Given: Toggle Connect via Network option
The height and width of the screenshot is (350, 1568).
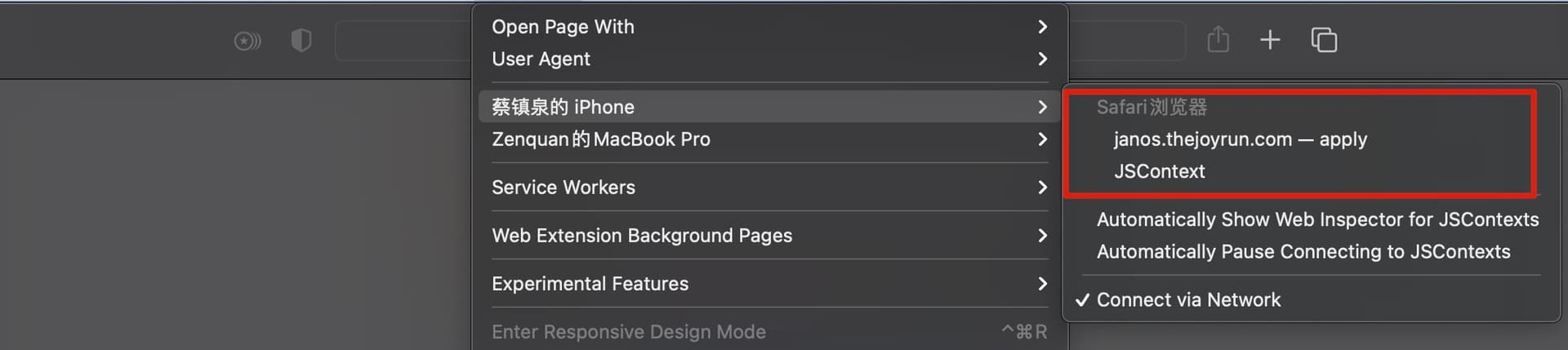Looking at the screenshot, I should (x=1188, y=299).
